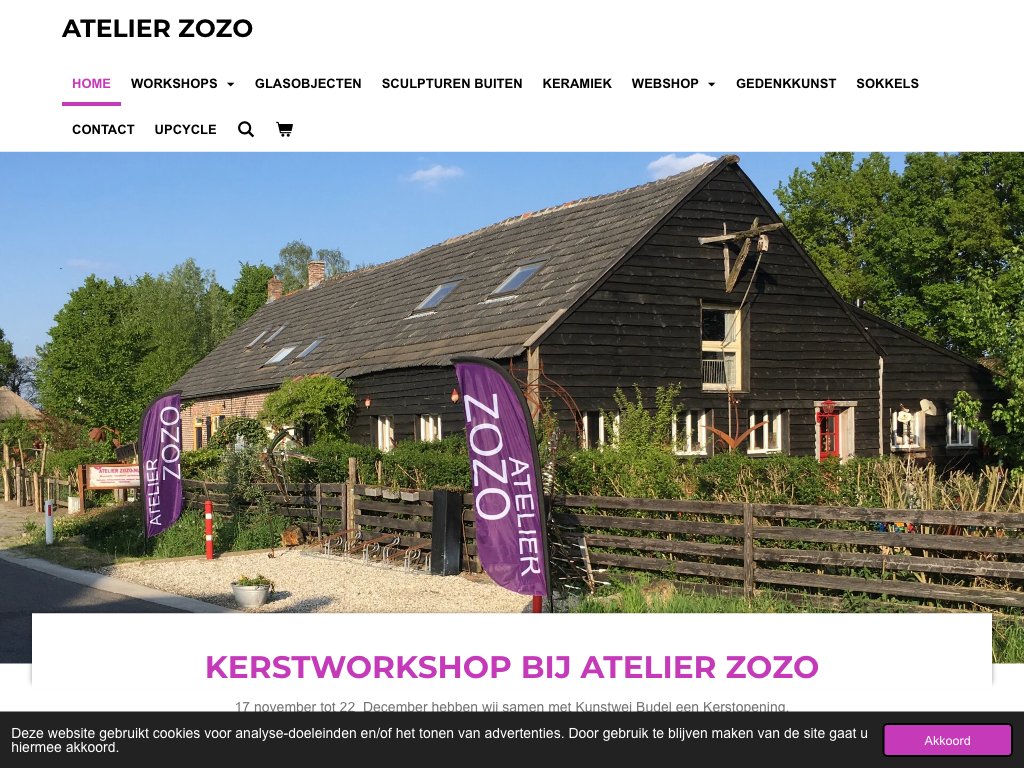Open the Contact page
Screen dimensions: 1024x768
pos(103,129)
